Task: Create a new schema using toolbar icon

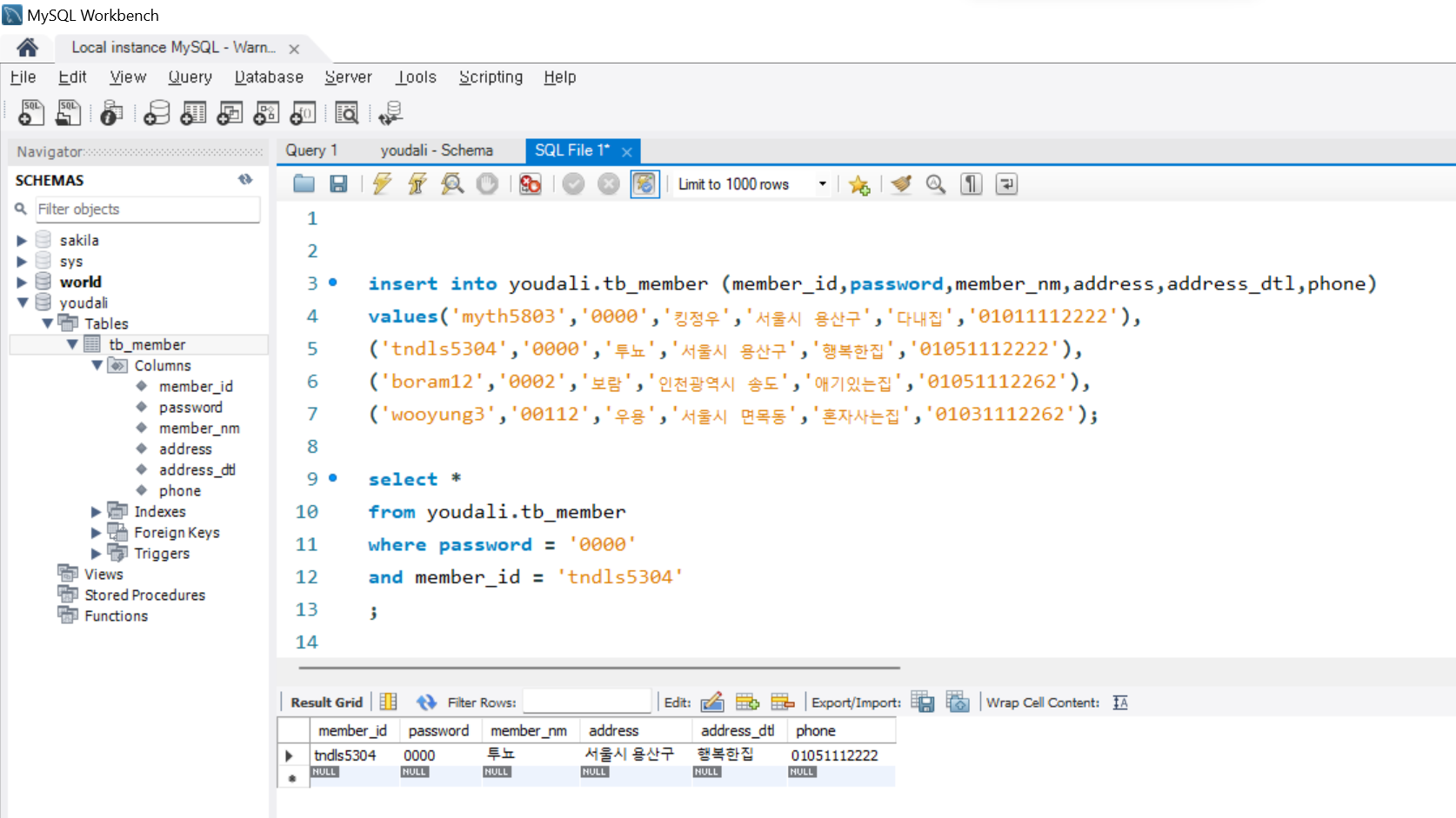Action: tap(157, 112)
